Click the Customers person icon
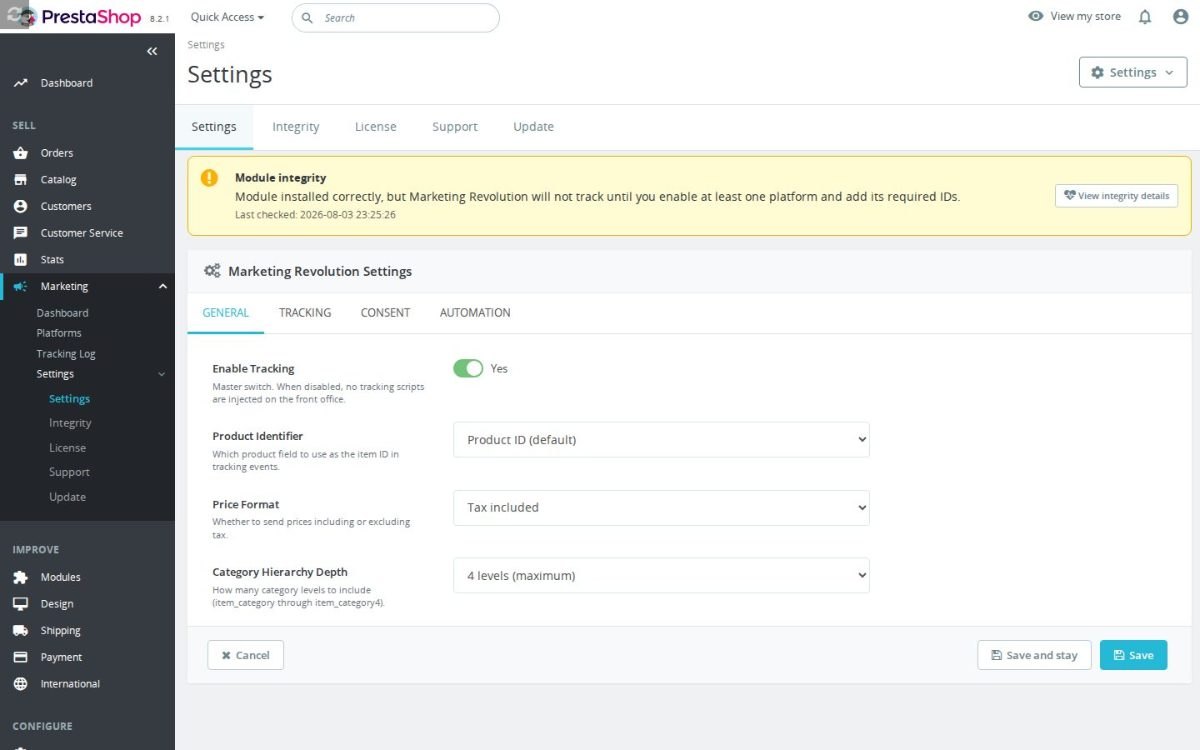Viewport: 1200px width, 750px height. [x=20, y=206]
